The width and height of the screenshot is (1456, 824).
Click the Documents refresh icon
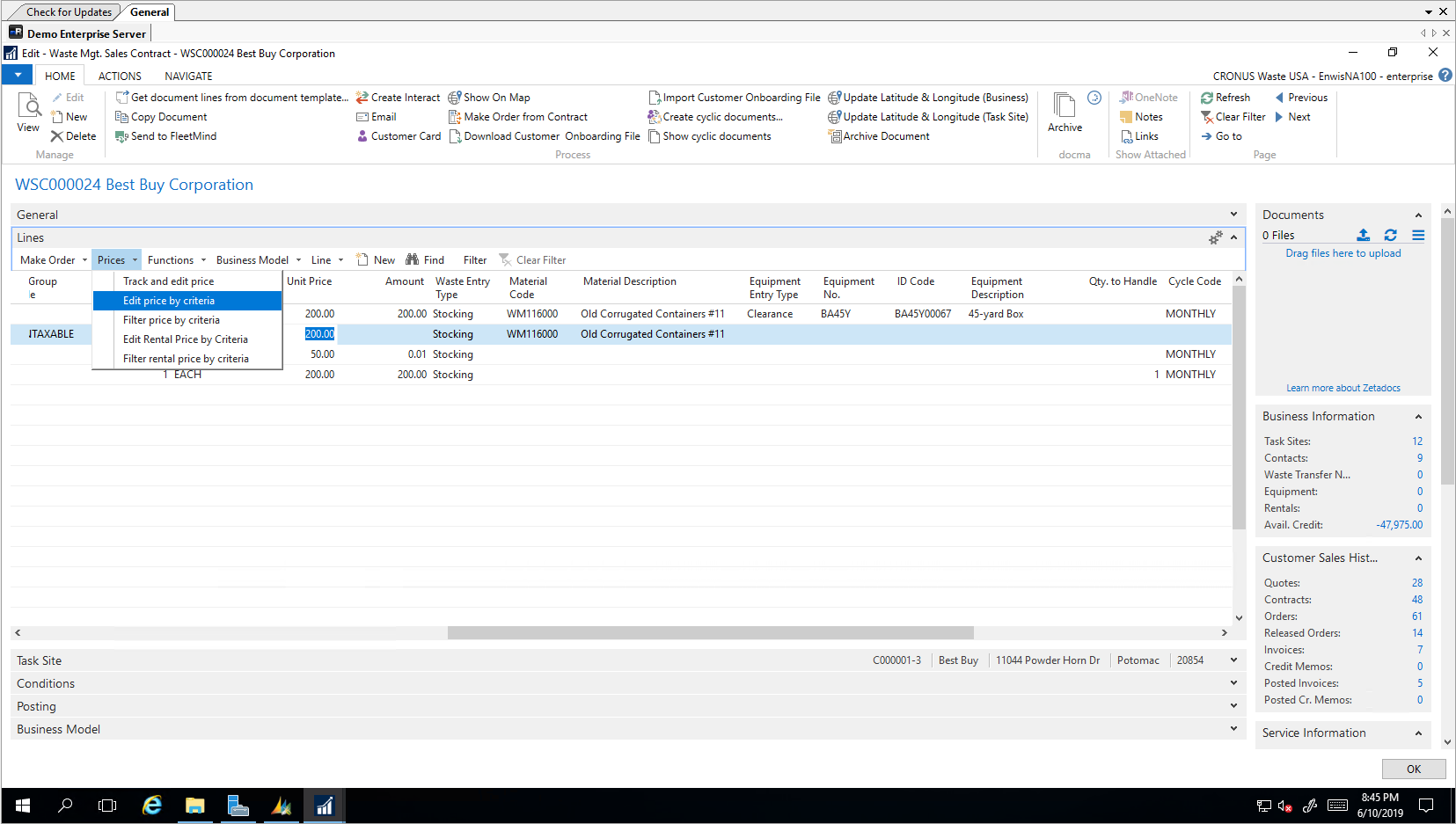(1390, 235)
